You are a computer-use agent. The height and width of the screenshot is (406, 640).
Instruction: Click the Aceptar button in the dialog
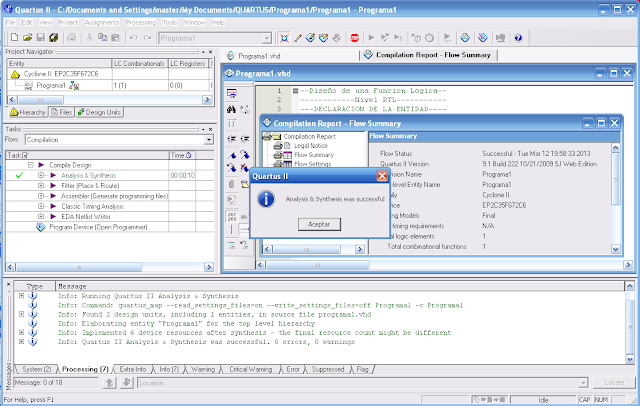pos(319,224)
